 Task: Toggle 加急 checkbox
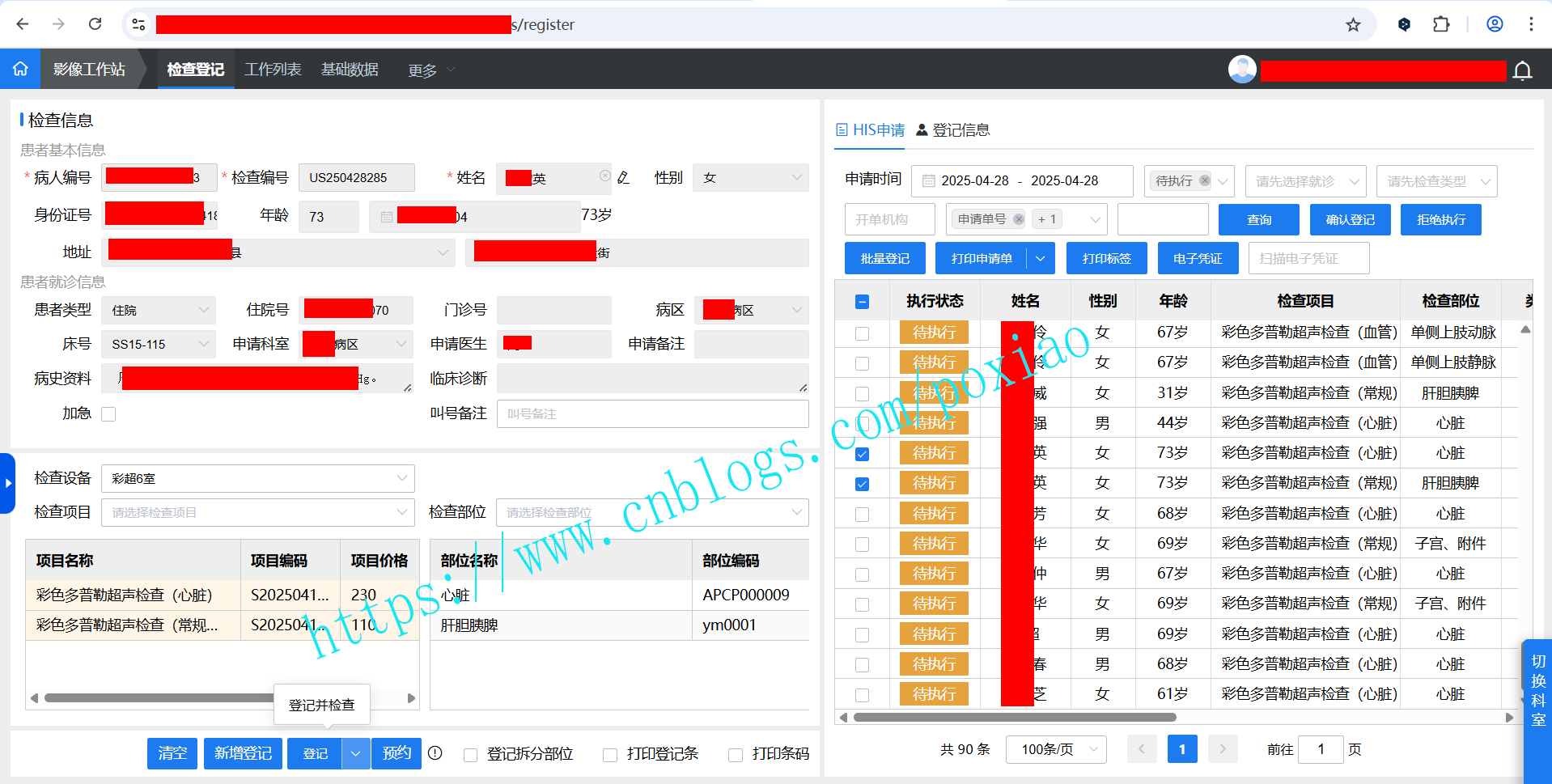pos(108,414)
